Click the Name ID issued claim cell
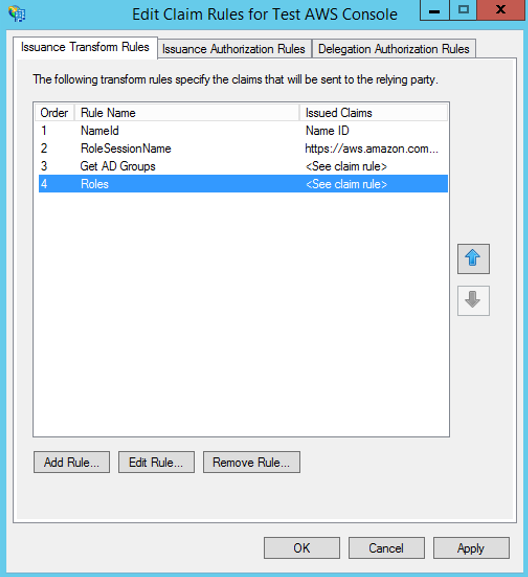Viewport: 528px width, 577px height. point(327,131)
